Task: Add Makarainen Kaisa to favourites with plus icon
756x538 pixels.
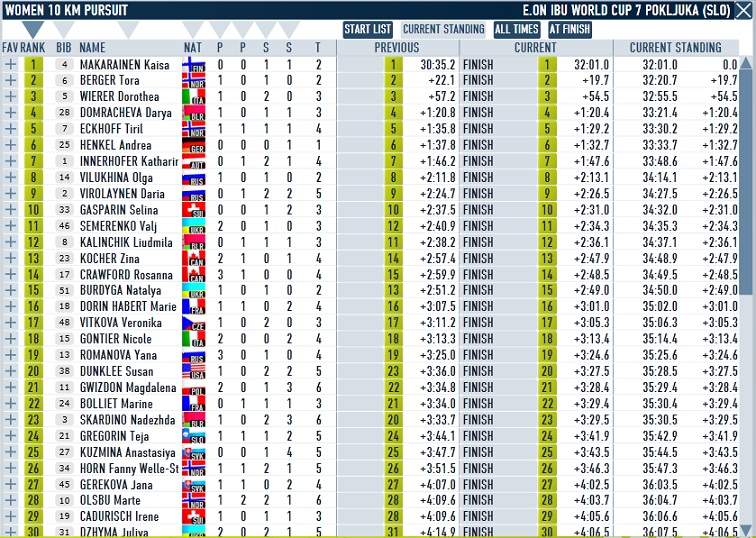Action: coord(10,65)
